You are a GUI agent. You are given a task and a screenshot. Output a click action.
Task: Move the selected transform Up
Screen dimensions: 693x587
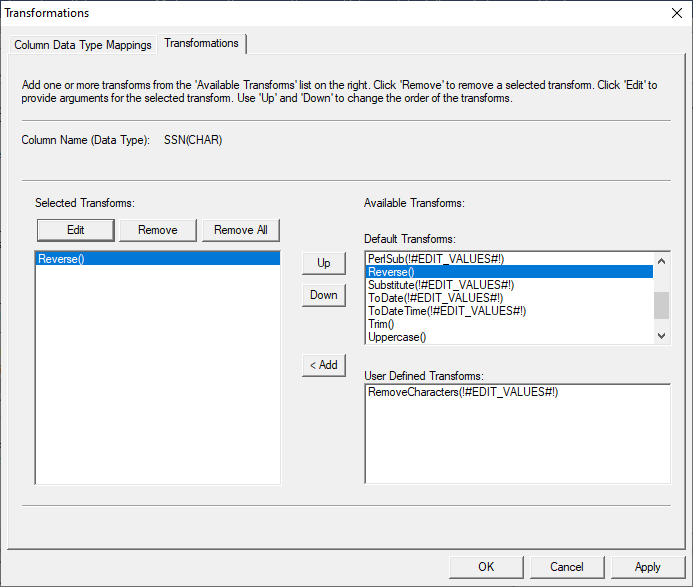click(324, 263)
